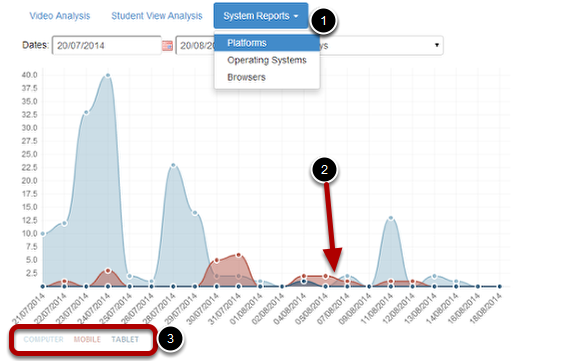Viewport: 580px width, 361px height.
Task: Click the computer peak at 13 on 11/08/2014
Action: (x=391, y=218)
